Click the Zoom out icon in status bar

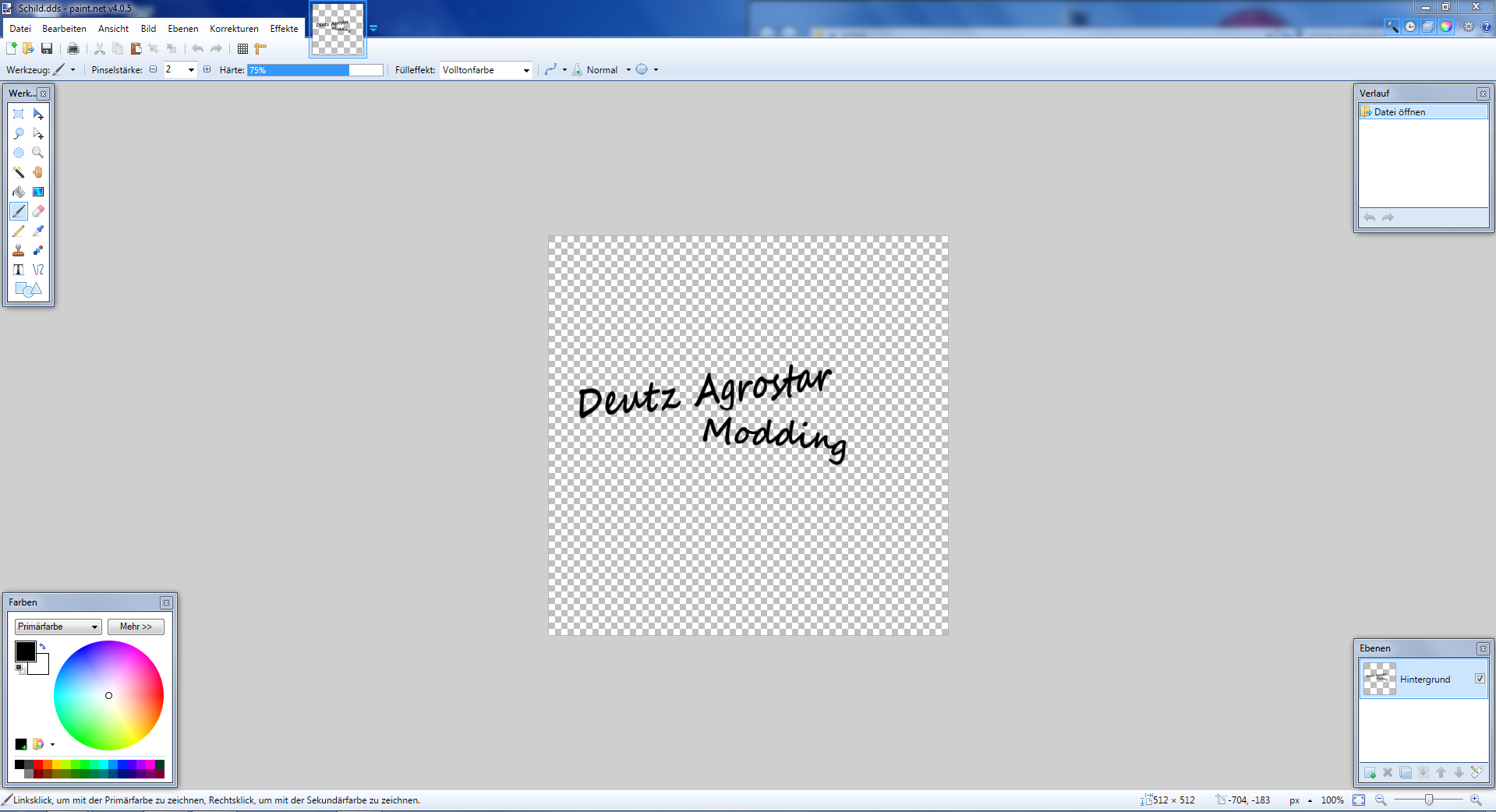1381,800
